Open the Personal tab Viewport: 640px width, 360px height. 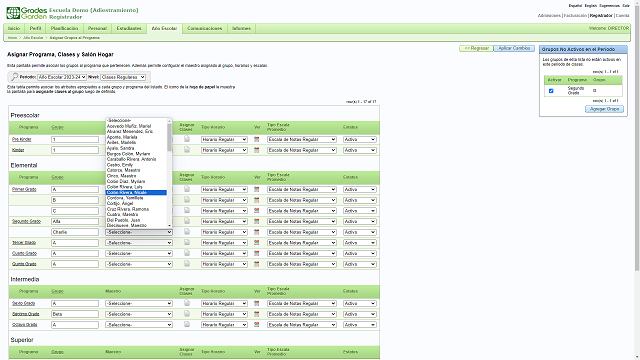(97, 29)
